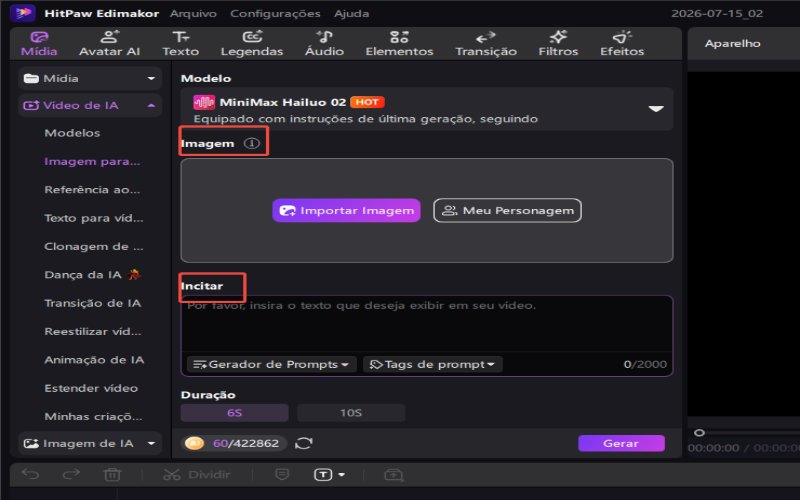Select the 10S duration option
The image size is (800, 500).
351,412
